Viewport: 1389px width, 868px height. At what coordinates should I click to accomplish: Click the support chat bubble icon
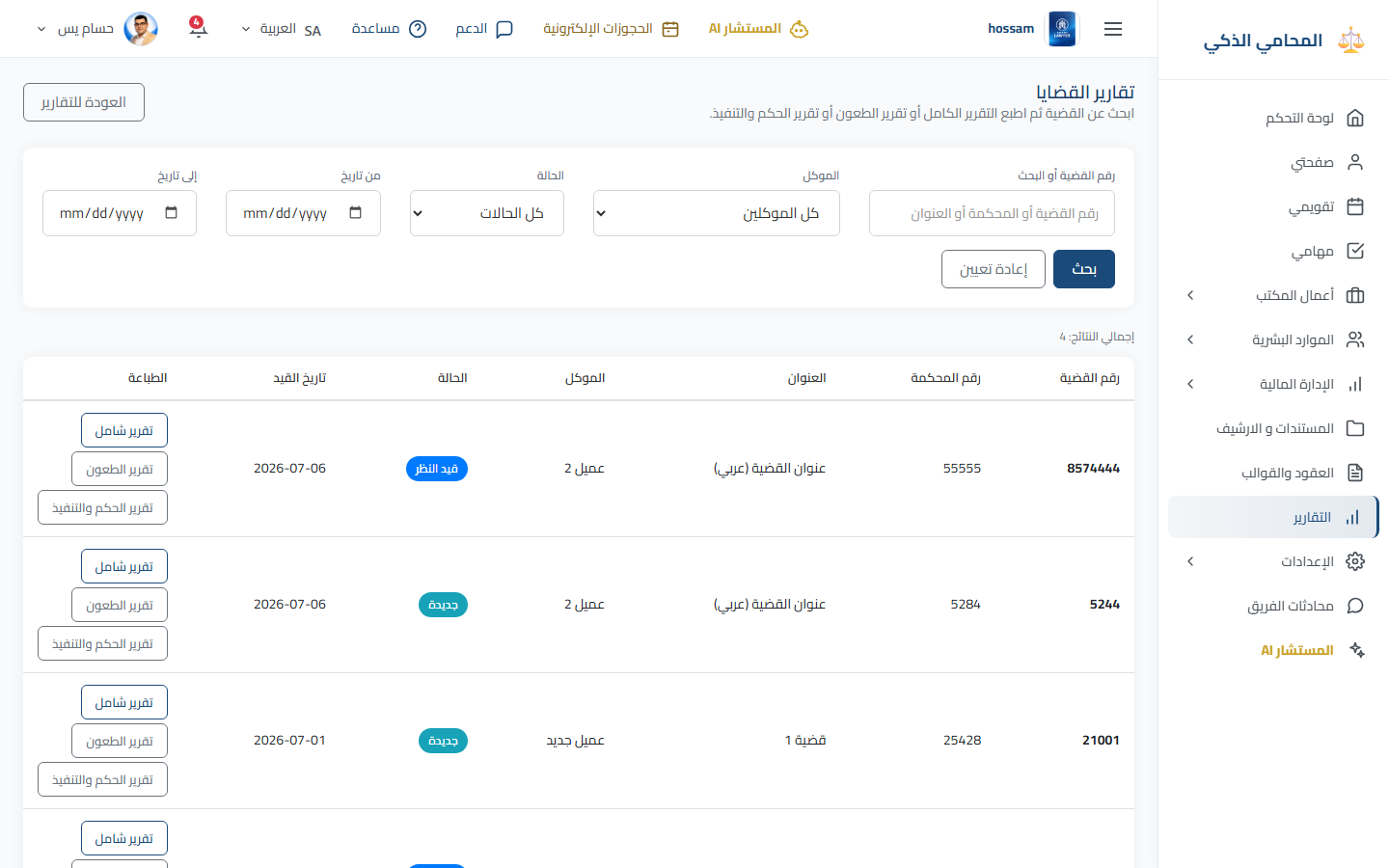tap(504, 29)
